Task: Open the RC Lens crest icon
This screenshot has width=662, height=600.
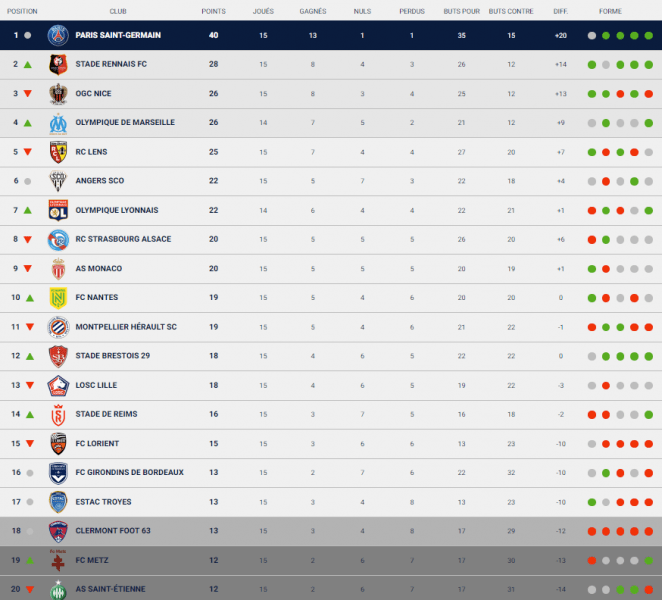Action: click(57, 152)
